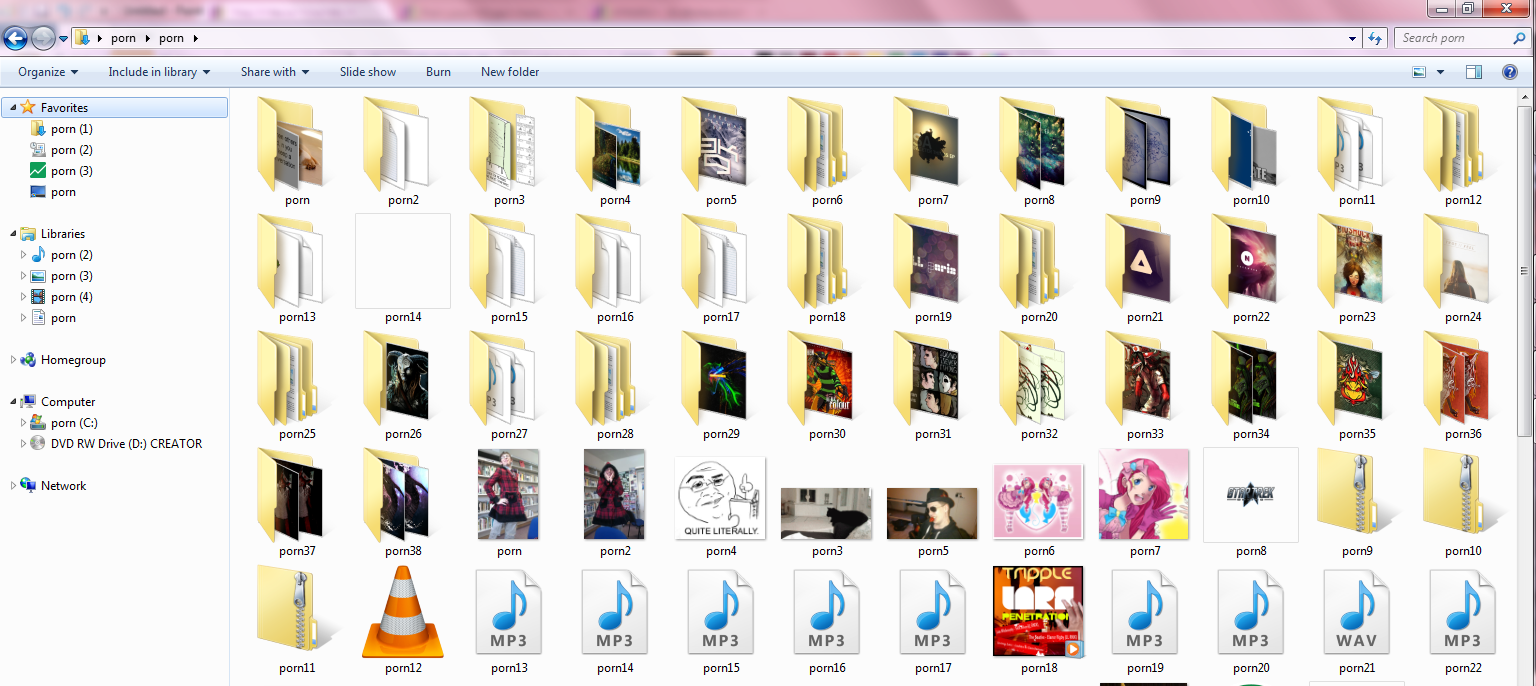Select the DVD RW Drive (D:) CREATOR

126,444
